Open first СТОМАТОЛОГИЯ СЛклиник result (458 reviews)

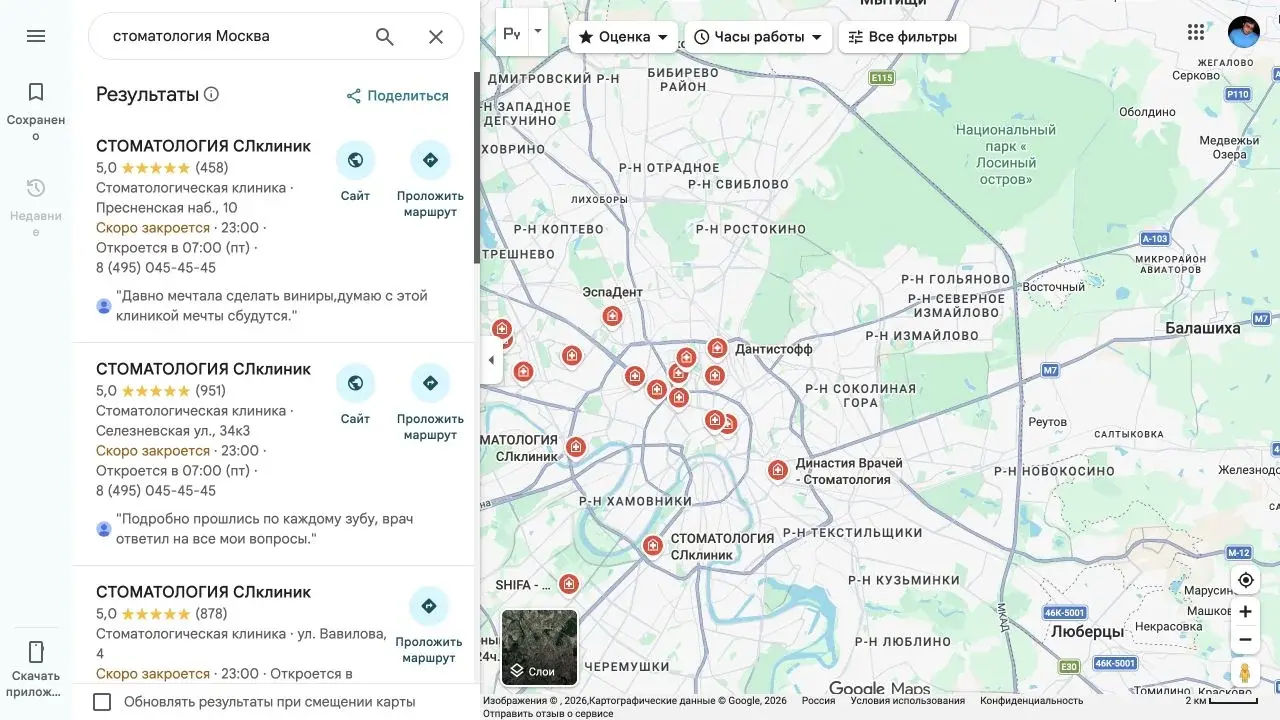click(203, 146)
